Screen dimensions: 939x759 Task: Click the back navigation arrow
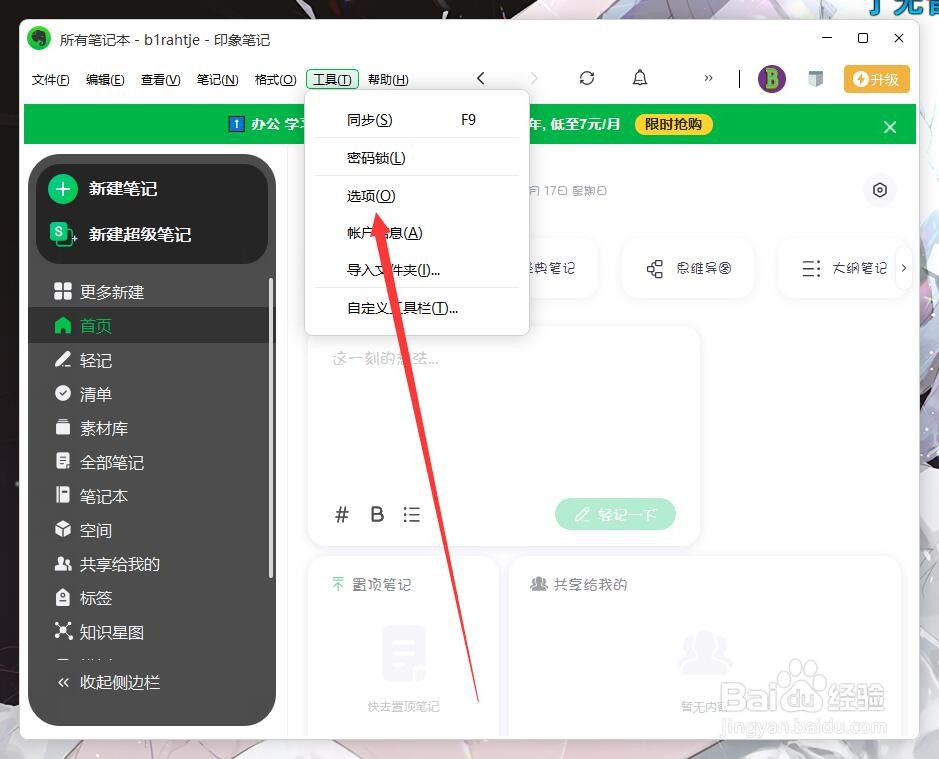pos(480,78)
